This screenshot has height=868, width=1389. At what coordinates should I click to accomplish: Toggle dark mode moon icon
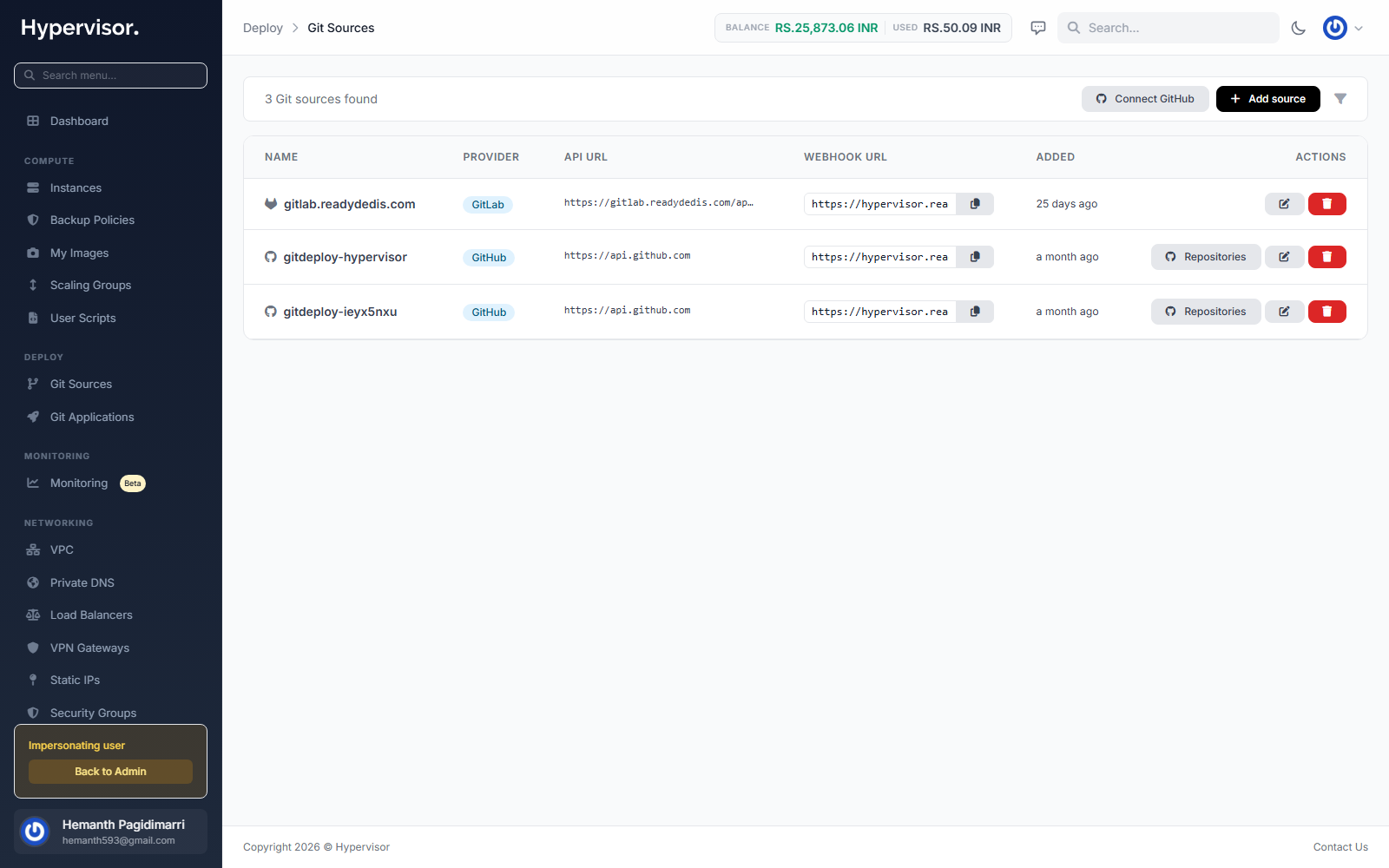tap(1299, 28)
